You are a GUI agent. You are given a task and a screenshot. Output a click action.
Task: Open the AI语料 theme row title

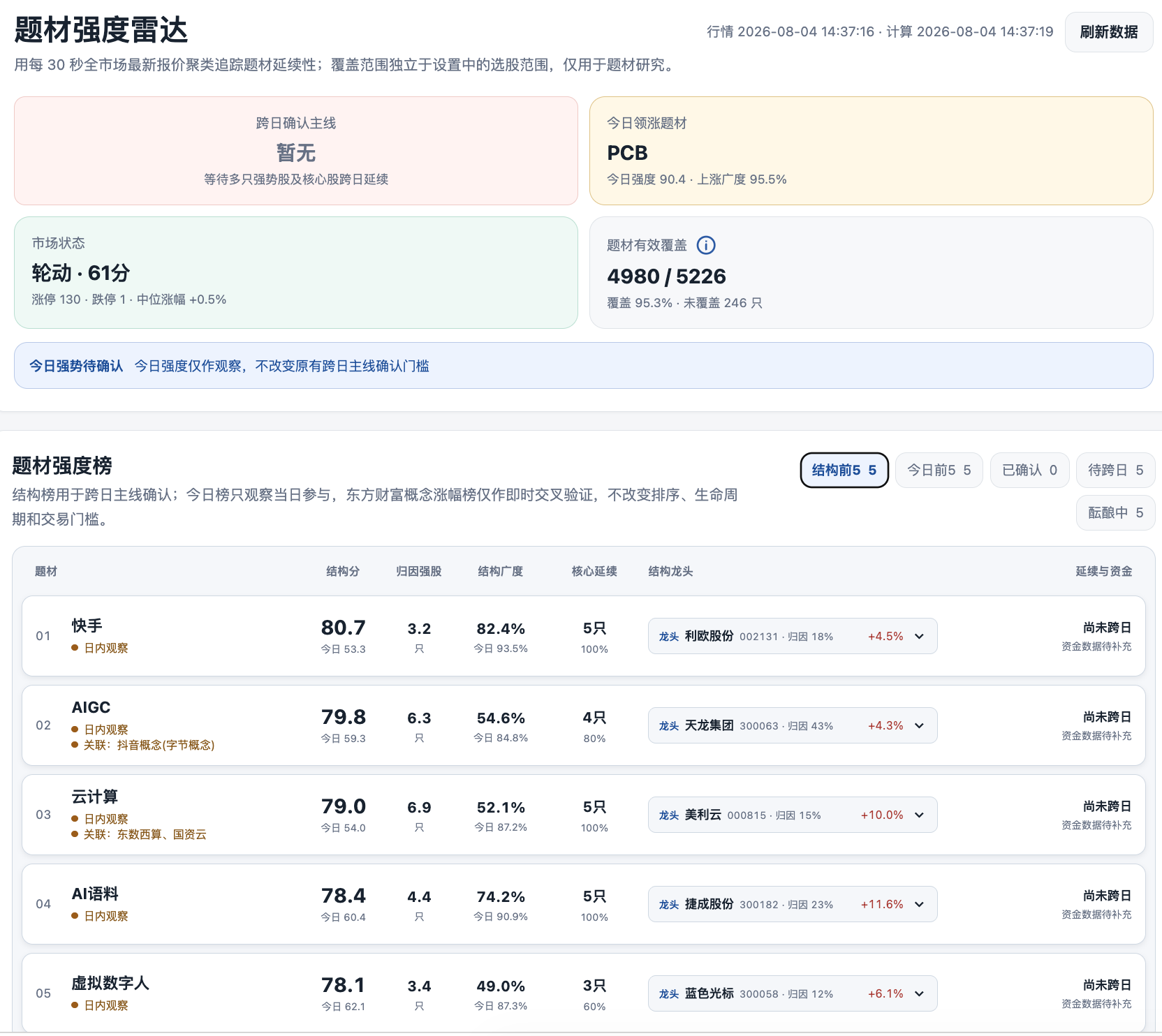point(95,894)
